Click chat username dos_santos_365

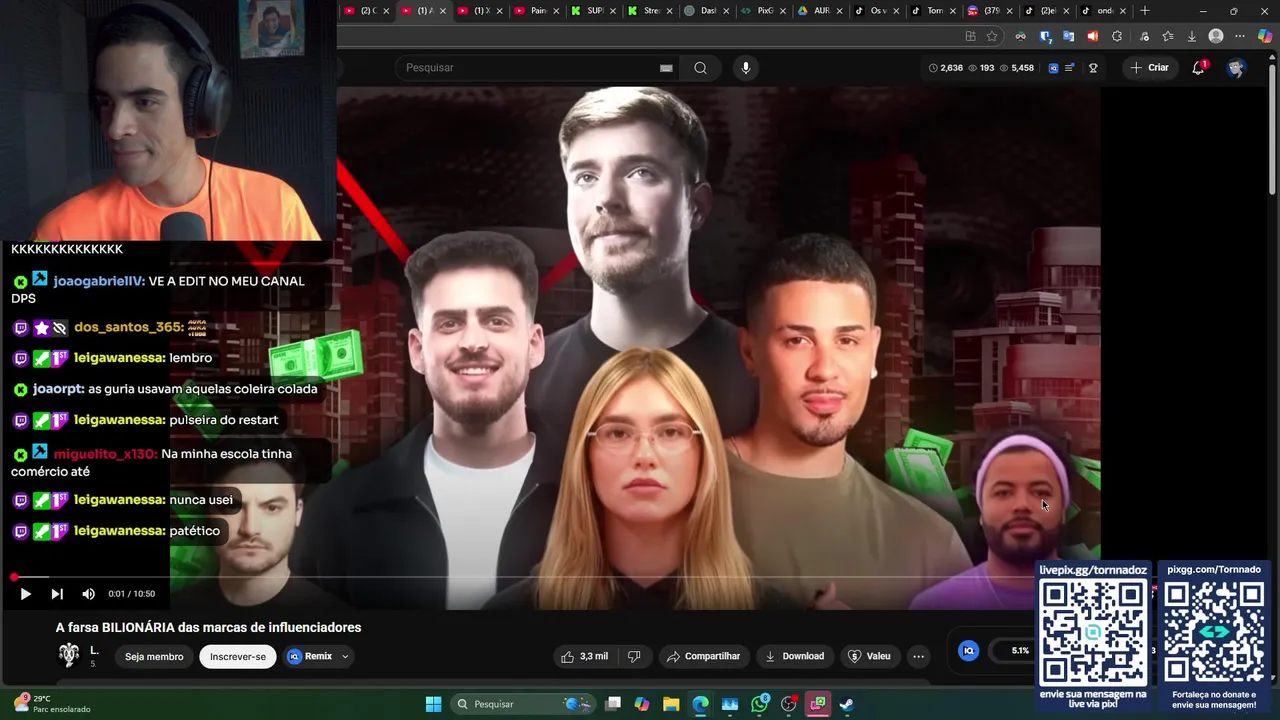tap(128, 327)
